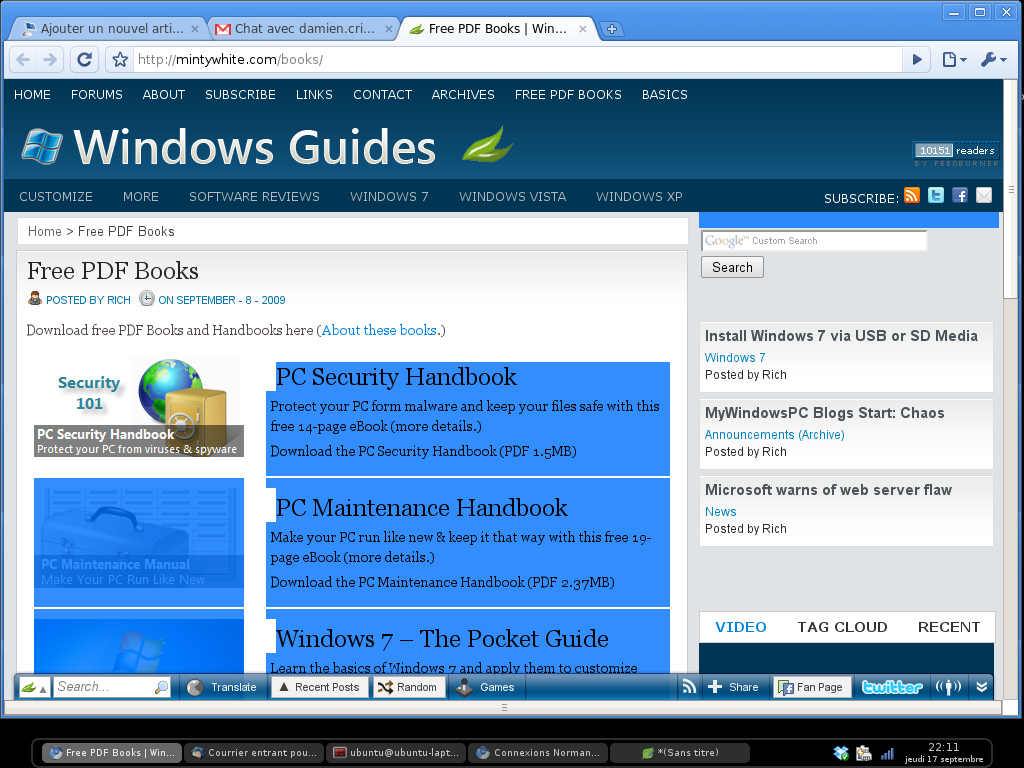Click the green leaf logo in the header
The height and width of the screenshot is (768, 1024).
(487, 144)
